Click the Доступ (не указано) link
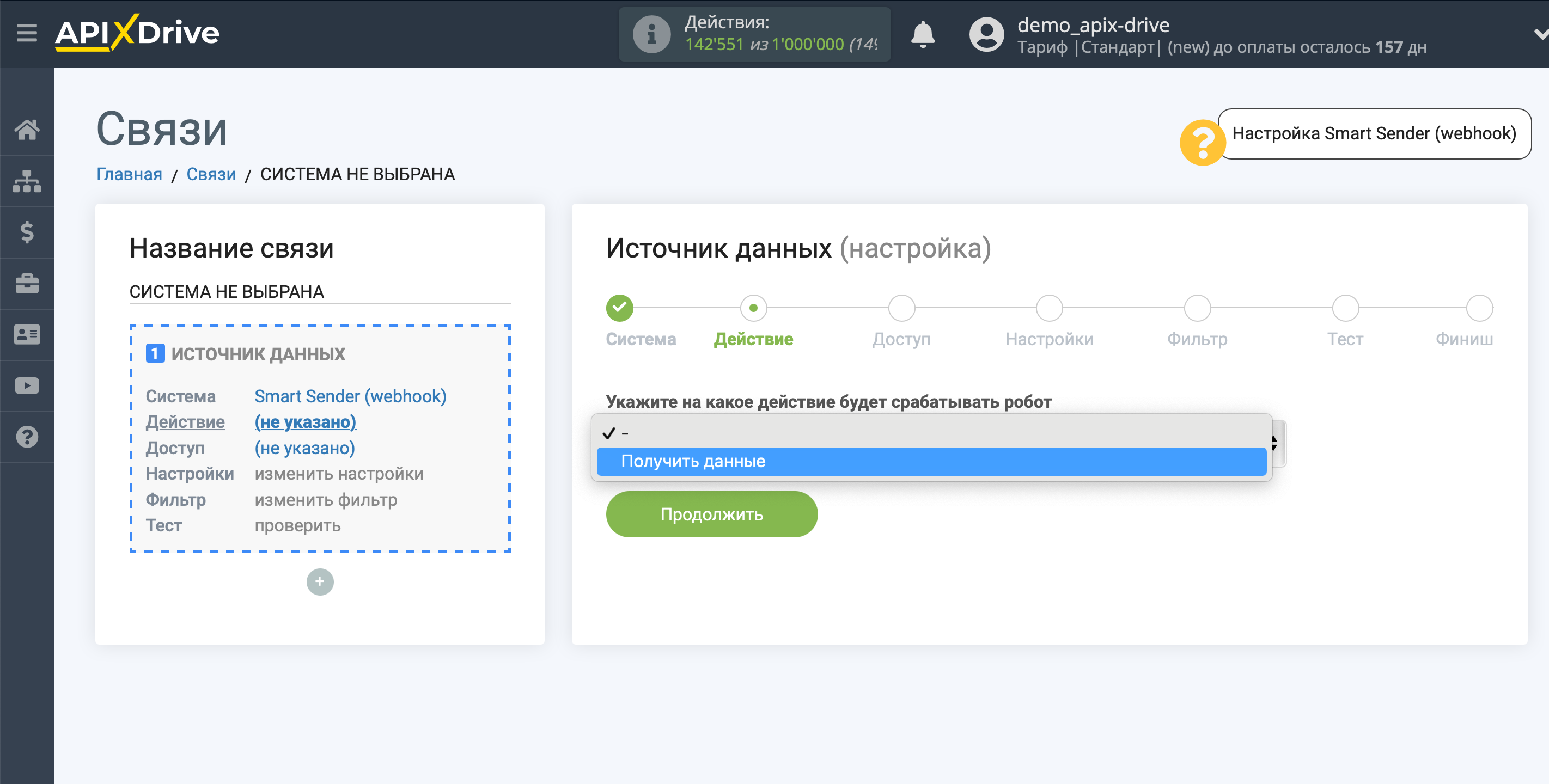Viewport: 1549px width, 784px height. 304,448
